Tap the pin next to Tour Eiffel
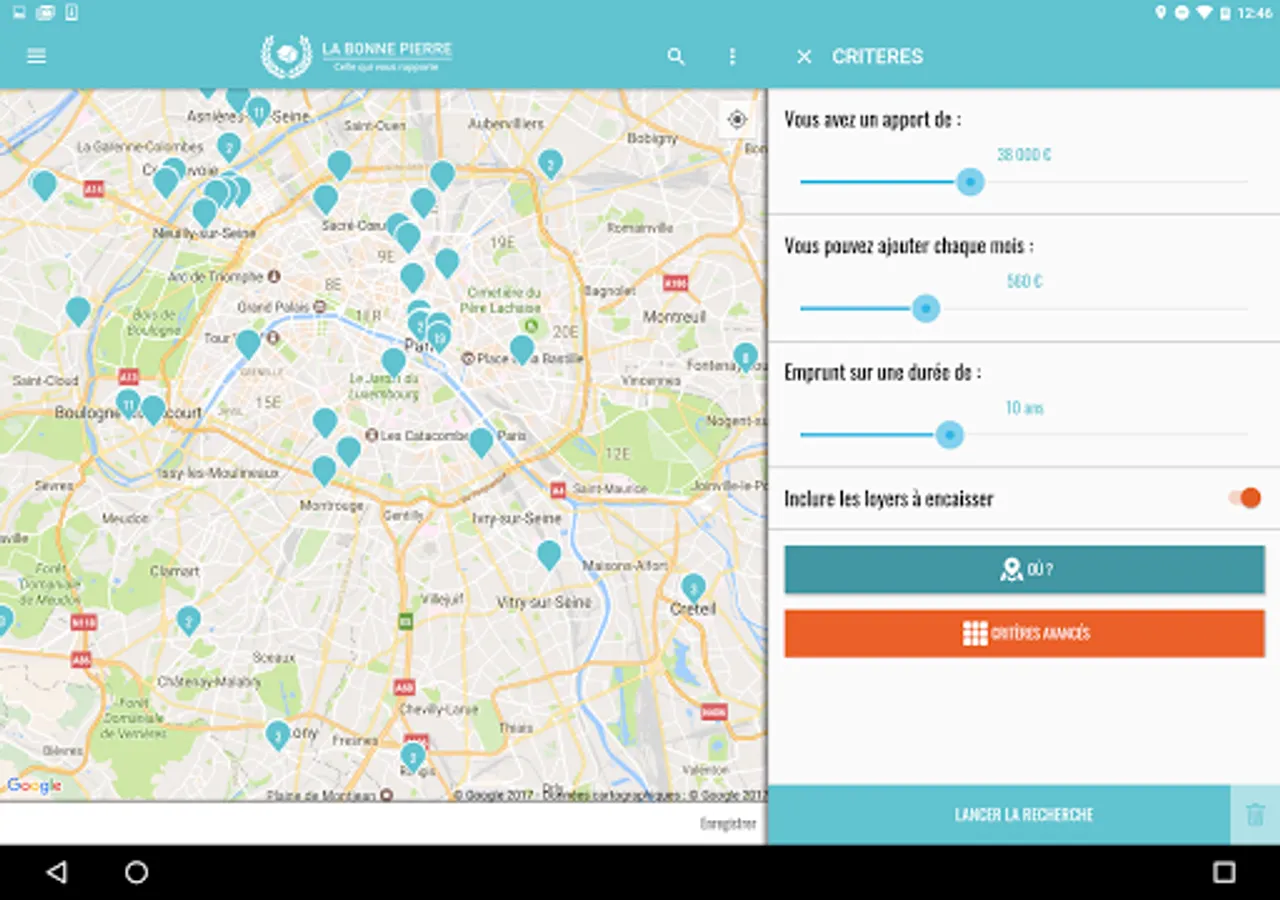The image size is (1280, 900). (x=248, y=344)
